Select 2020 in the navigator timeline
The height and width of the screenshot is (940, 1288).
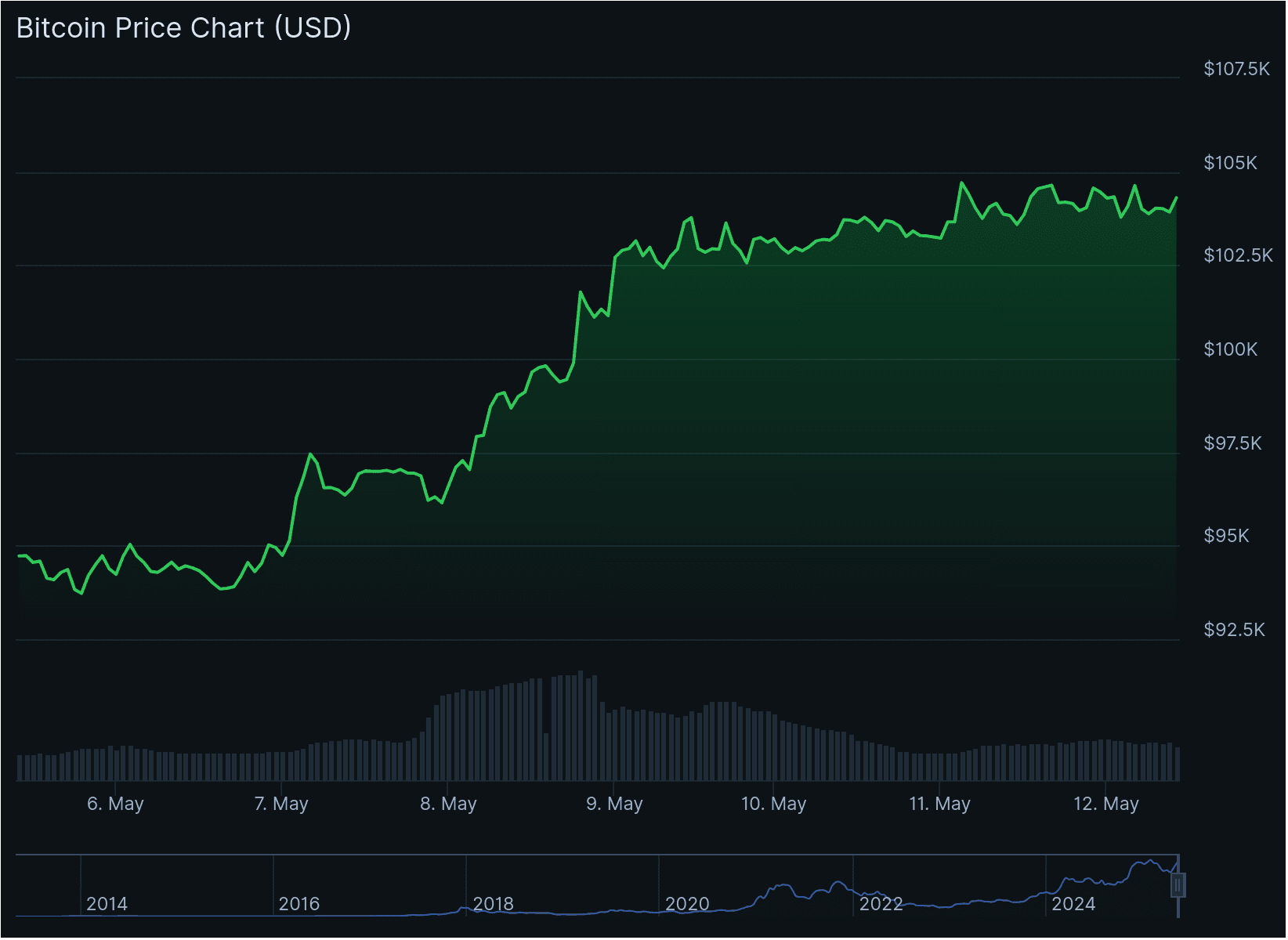coord(687,905)
